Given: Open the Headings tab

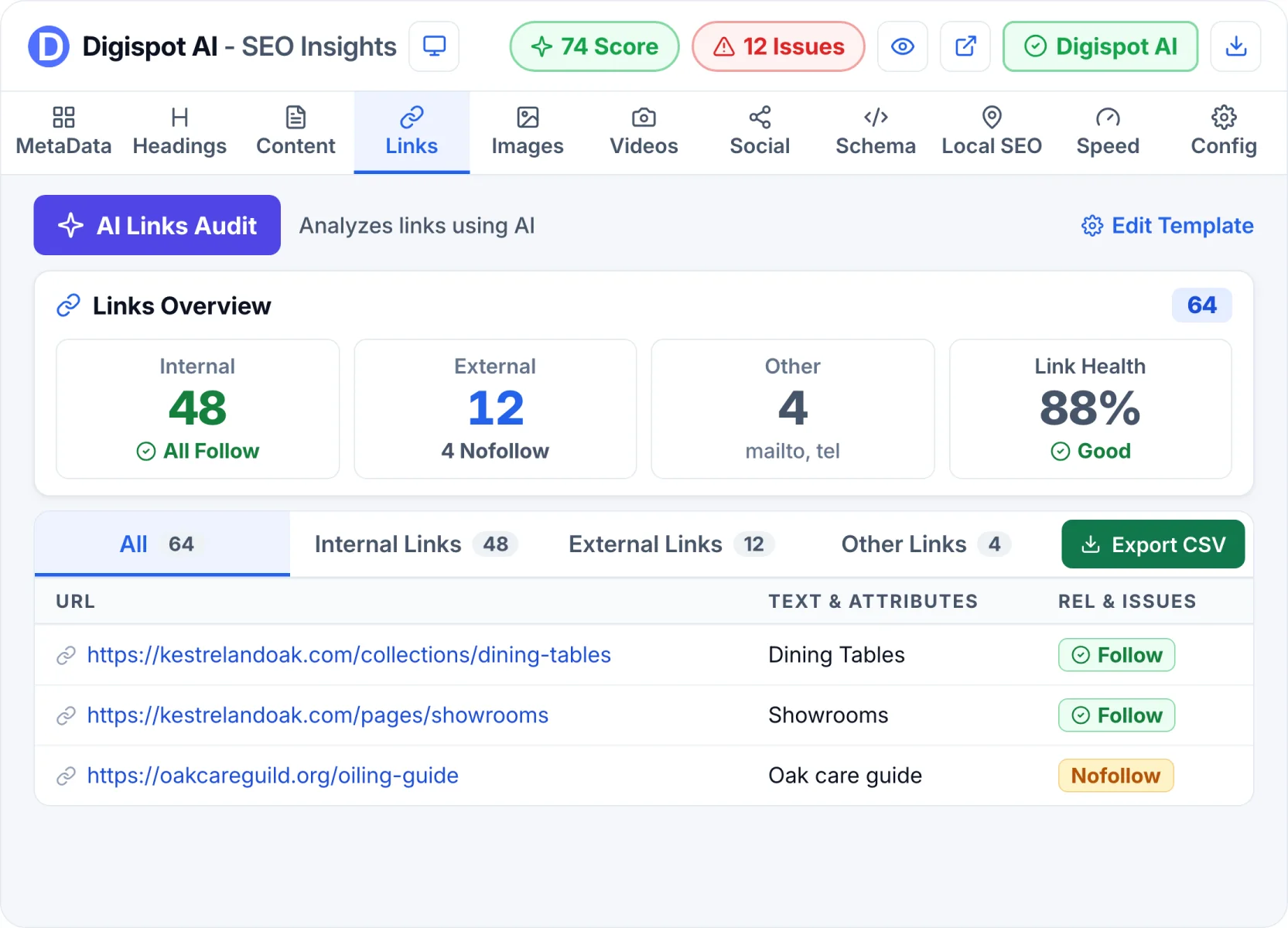Looking at the screenshot, I should click(x=179, y=132).
